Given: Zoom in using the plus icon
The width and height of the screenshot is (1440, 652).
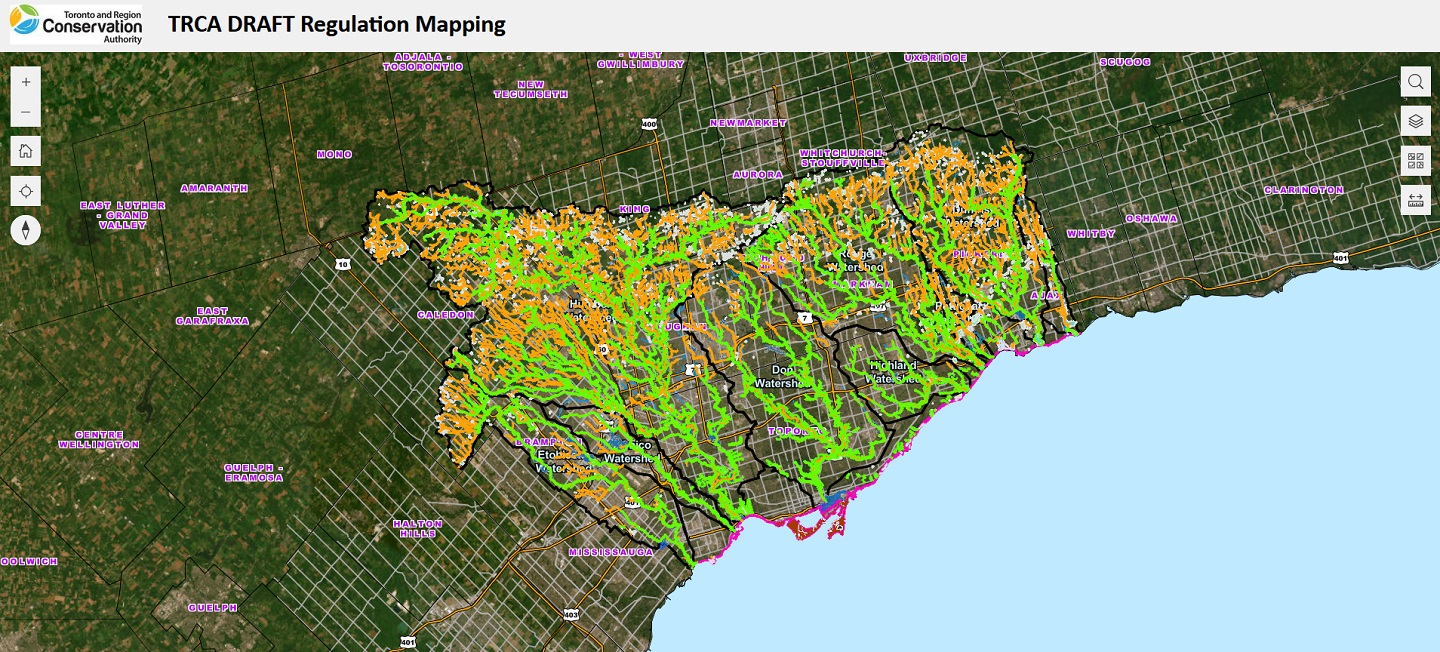Looking at the screenshot, I should pos(24,81).
